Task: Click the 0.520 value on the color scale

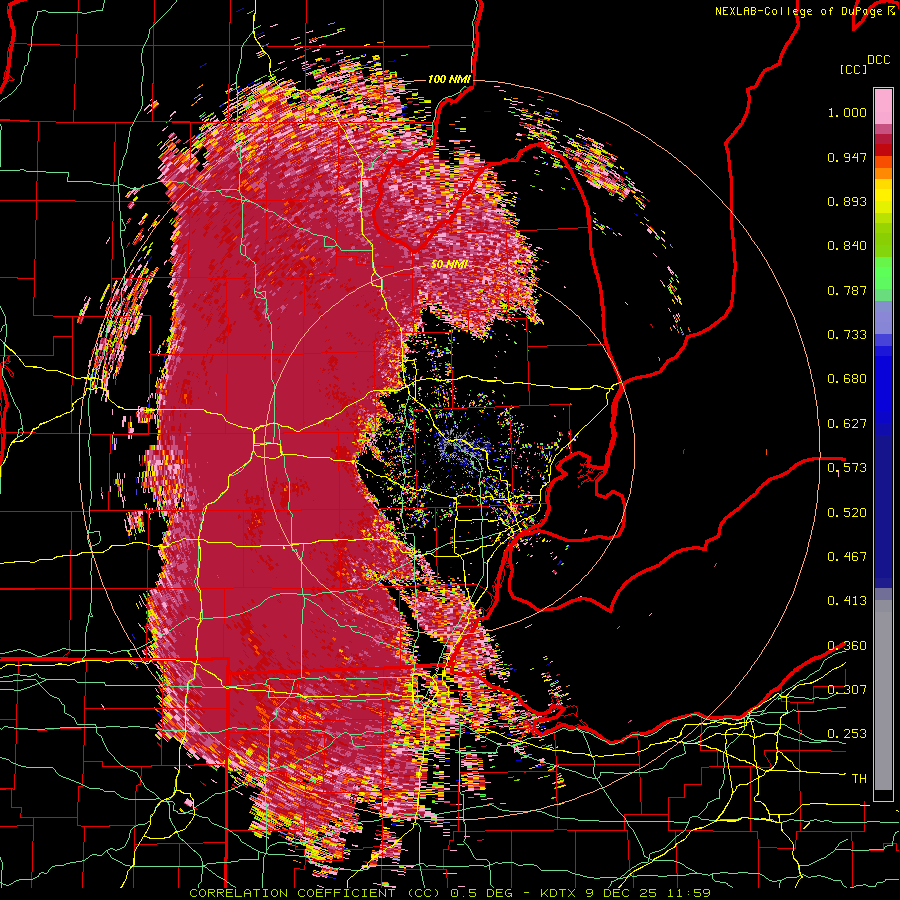Action: 847,513
